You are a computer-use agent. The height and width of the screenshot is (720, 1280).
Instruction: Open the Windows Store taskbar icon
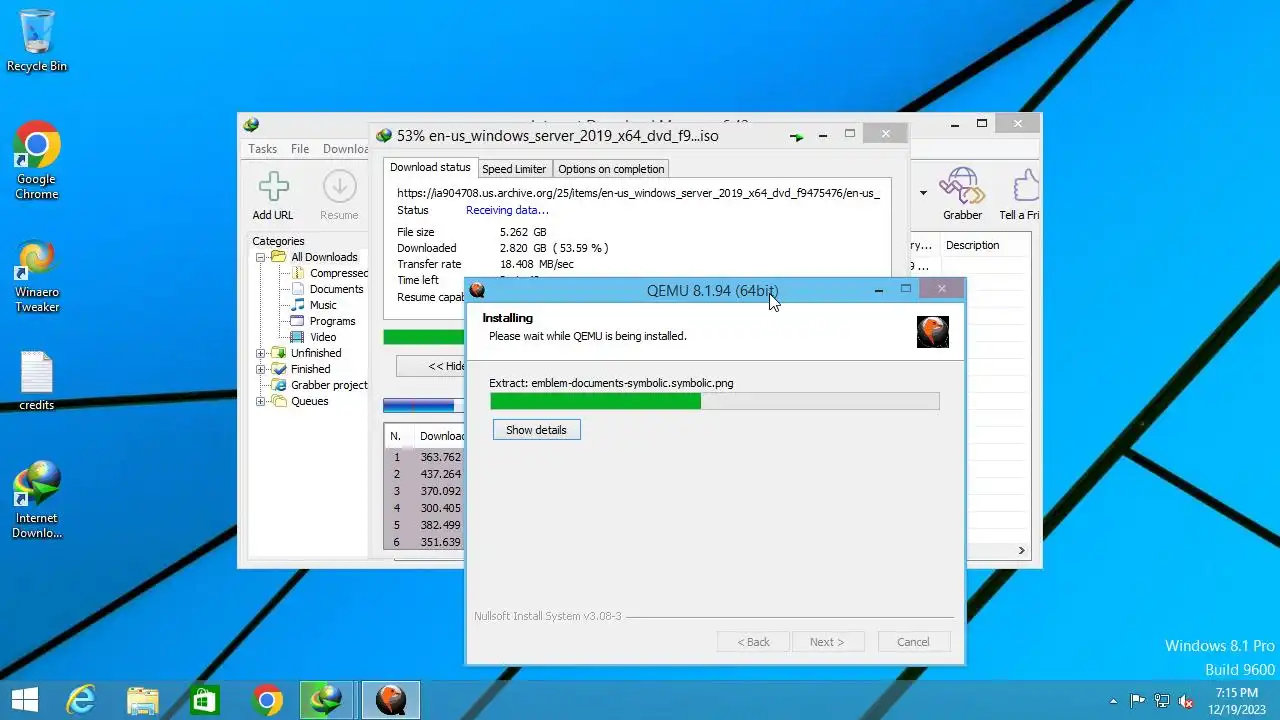pyautogui.click(x=204, y=700)
